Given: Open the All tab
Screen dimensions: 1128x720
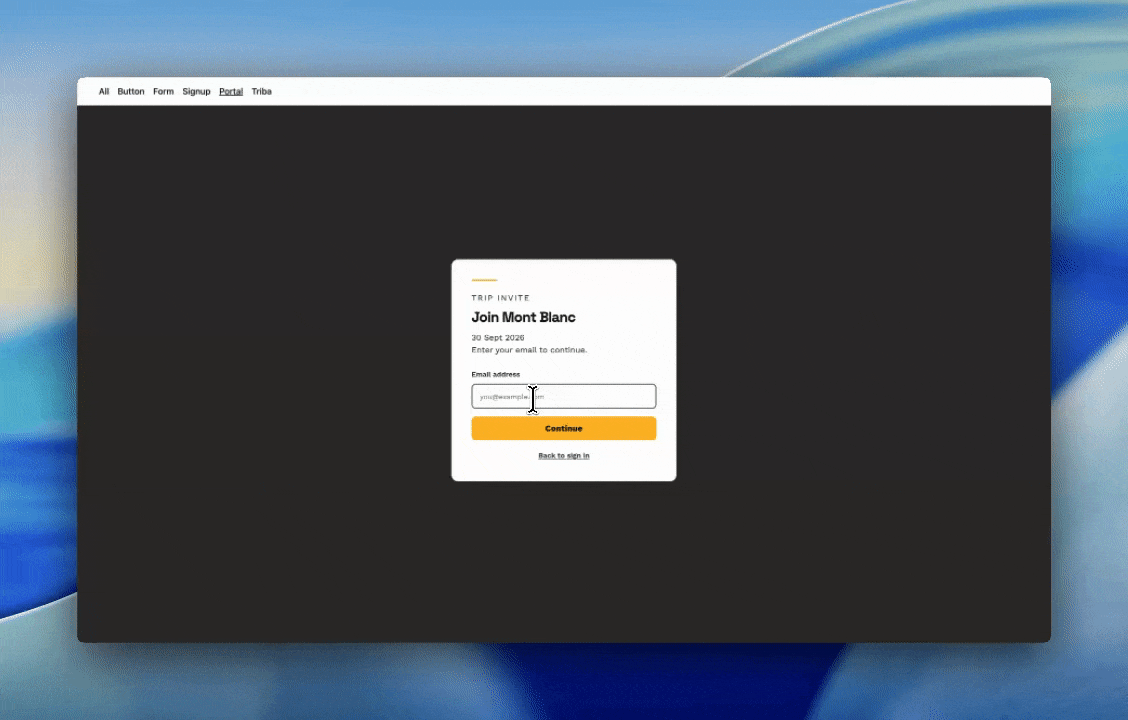Looking at the screenshot, I should [x=104, y=91].
